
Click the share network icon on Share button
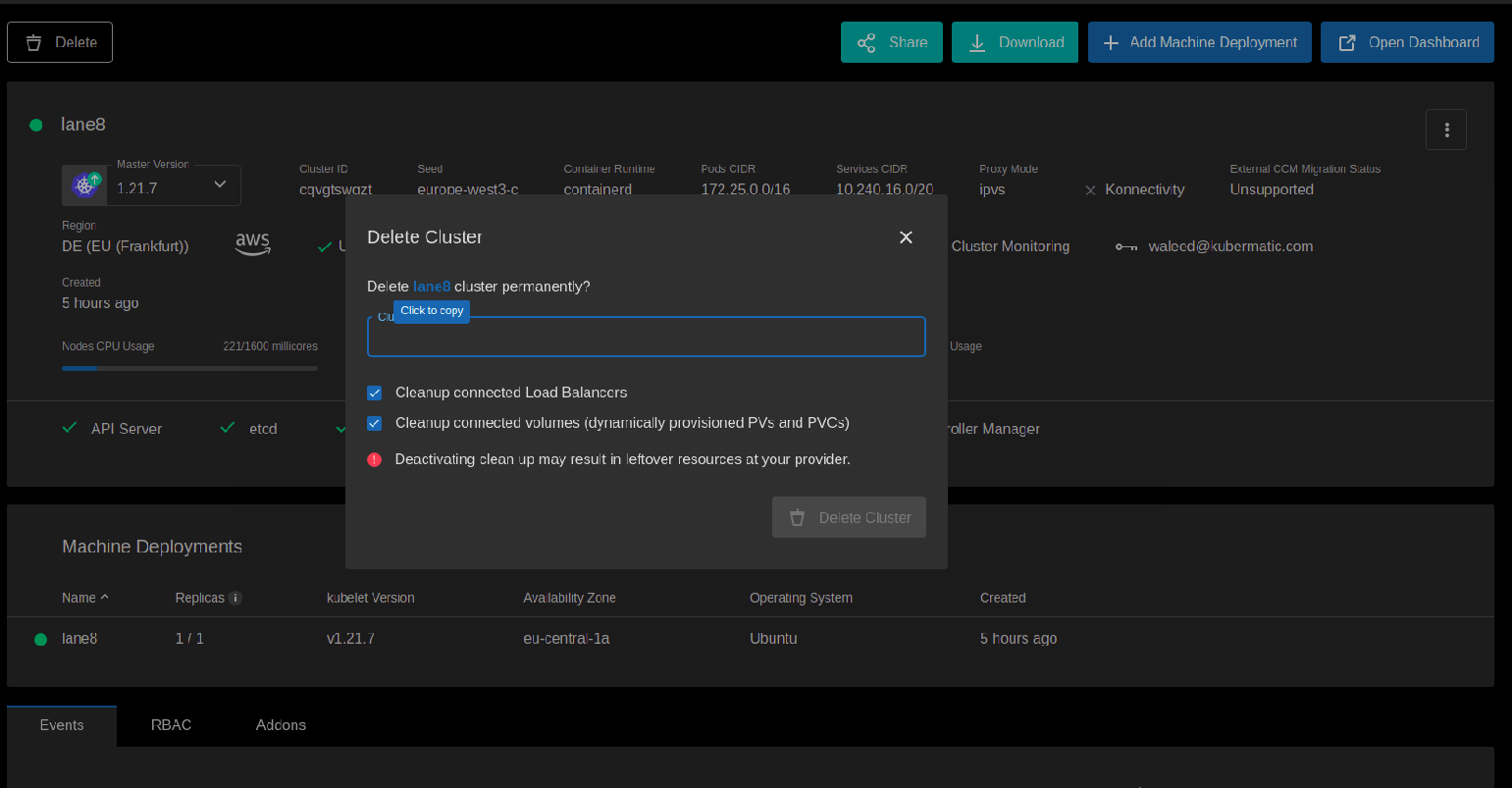click(866, 41)
